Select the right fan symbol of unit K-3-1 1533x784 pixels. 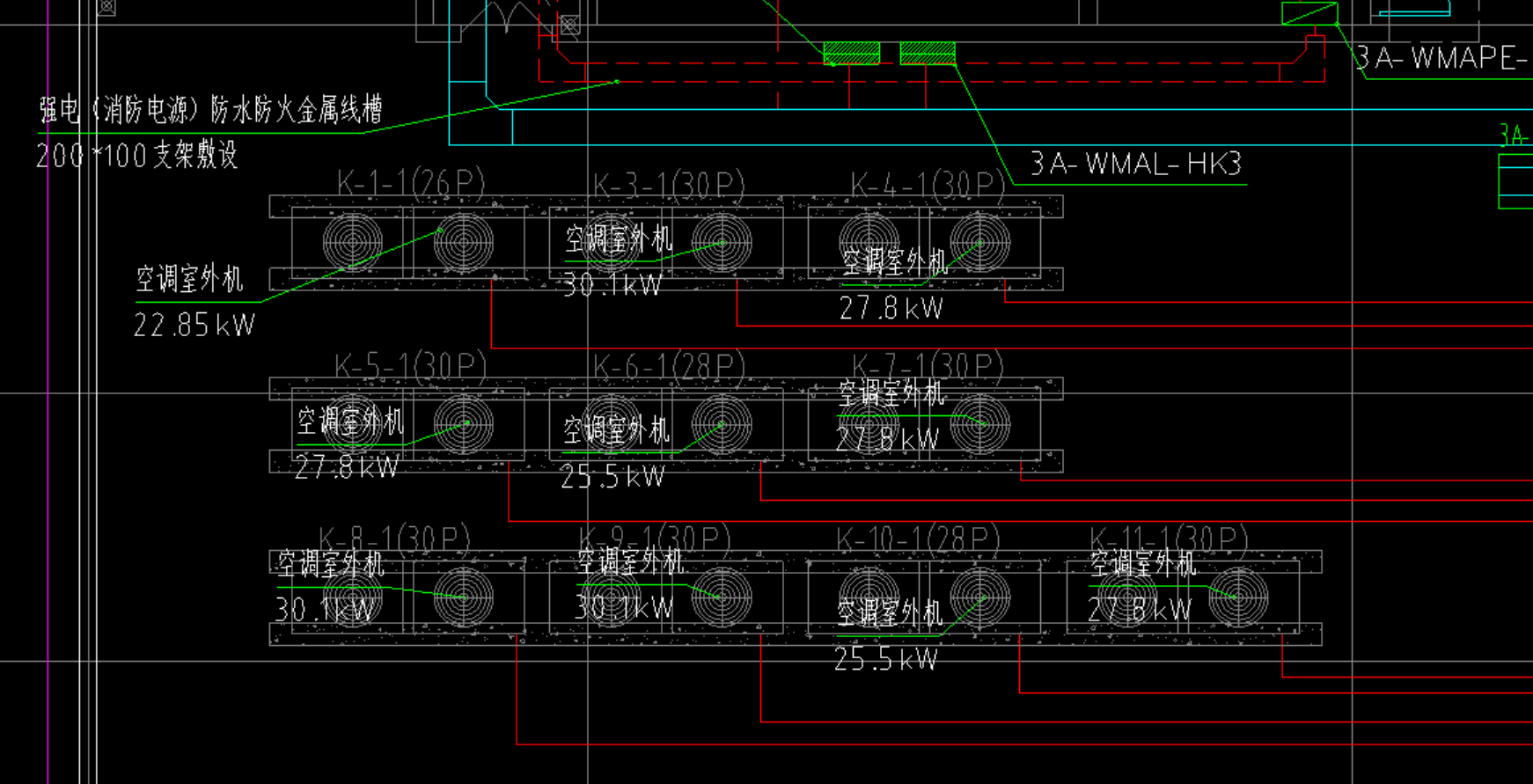[x=722, y=242]
